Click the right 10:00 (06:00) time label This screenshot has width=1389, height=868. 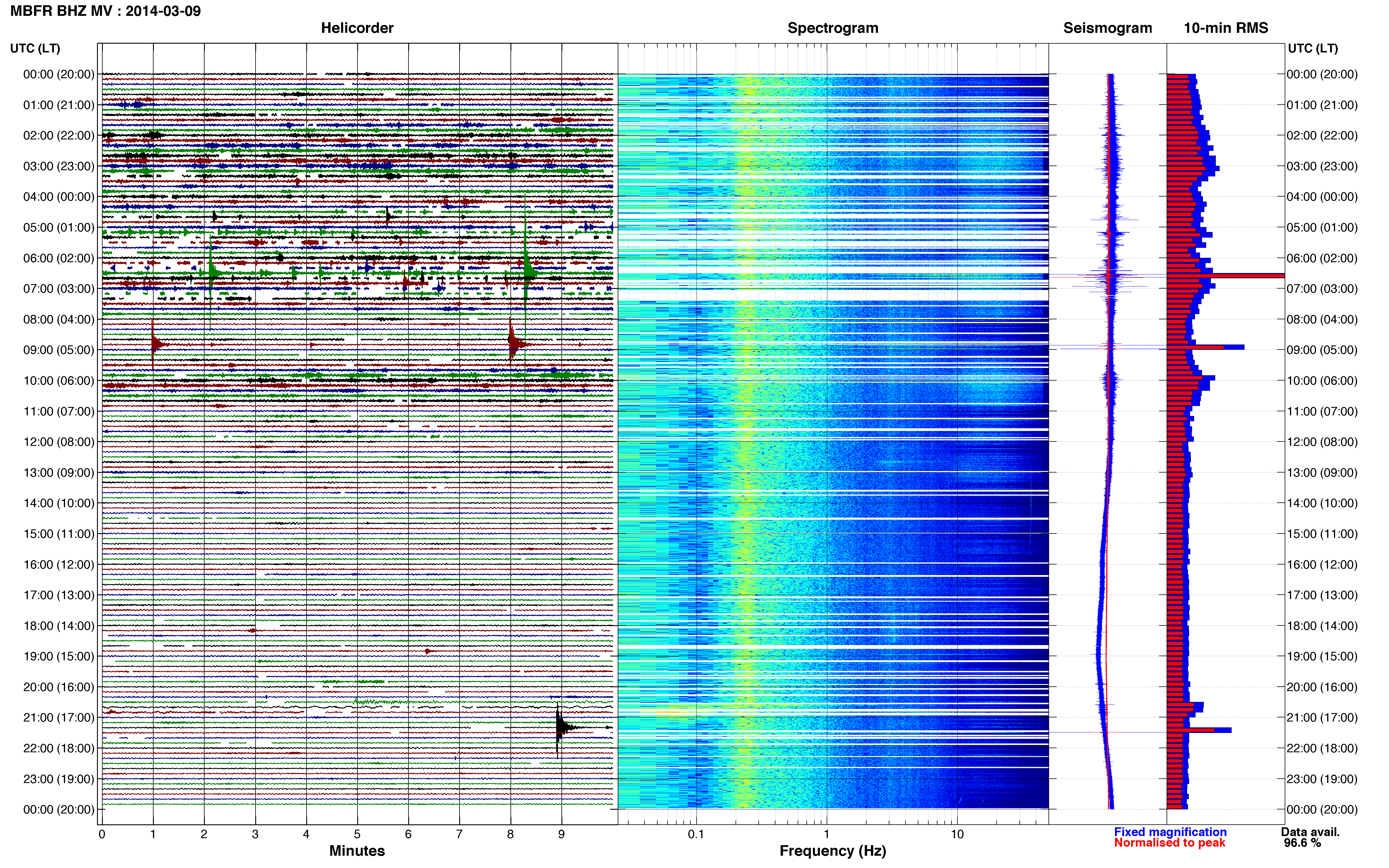click(x=1322, y=380)
